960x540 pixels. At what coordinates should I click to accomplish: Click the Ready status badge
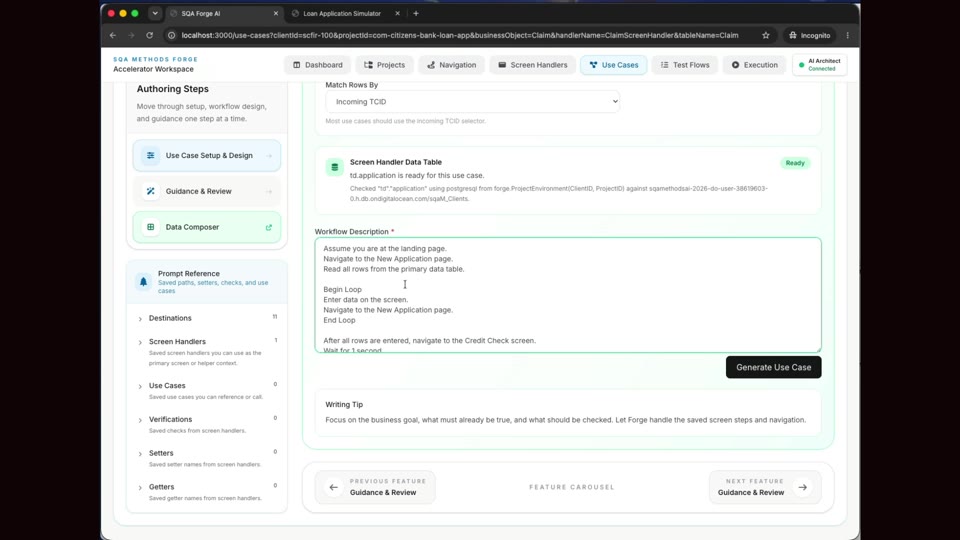(x=795, y=163)
